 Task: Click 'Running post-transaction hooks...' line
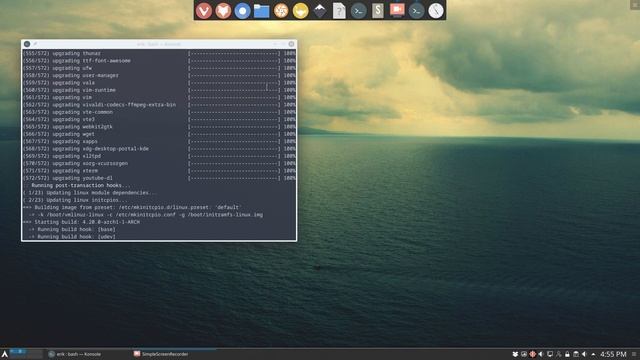click(80, 185)
